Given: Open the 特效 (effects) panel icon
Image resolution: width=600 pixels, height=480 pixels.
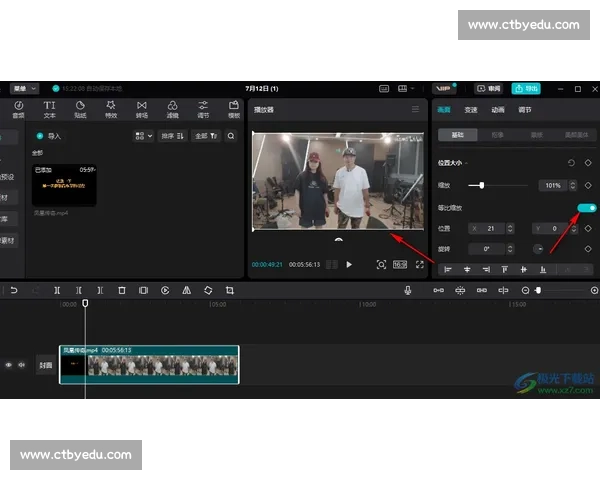Looking at the screenshot, I should pyautogui.click(x=110, y=108).
